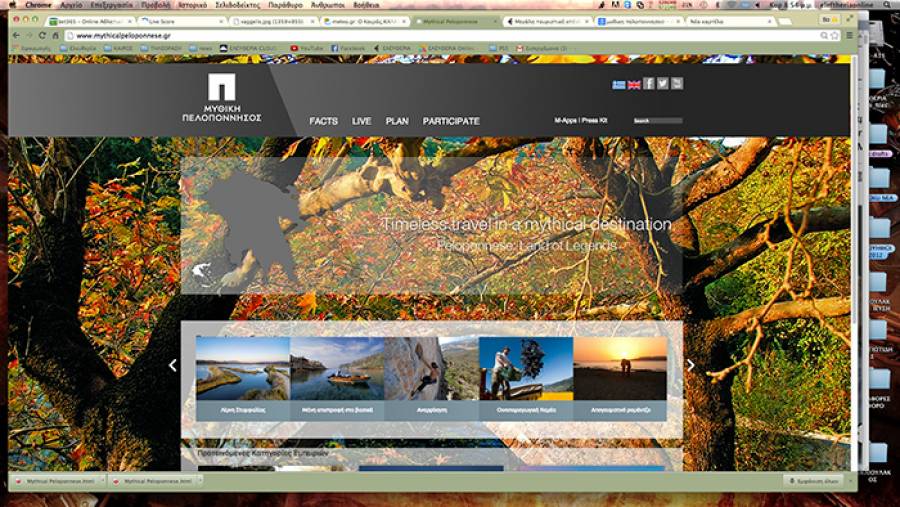
Task: Click the Chrome back arrow button
Action: 16,35
